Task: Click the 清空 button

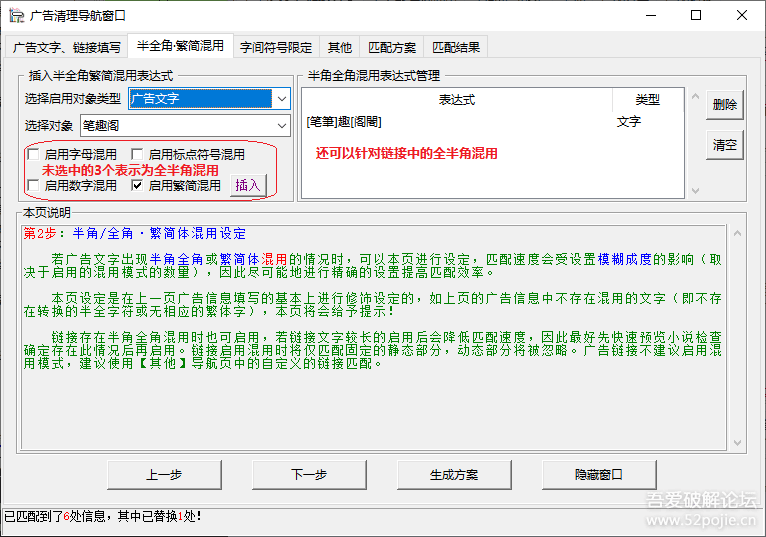Action: click(724, 145)
